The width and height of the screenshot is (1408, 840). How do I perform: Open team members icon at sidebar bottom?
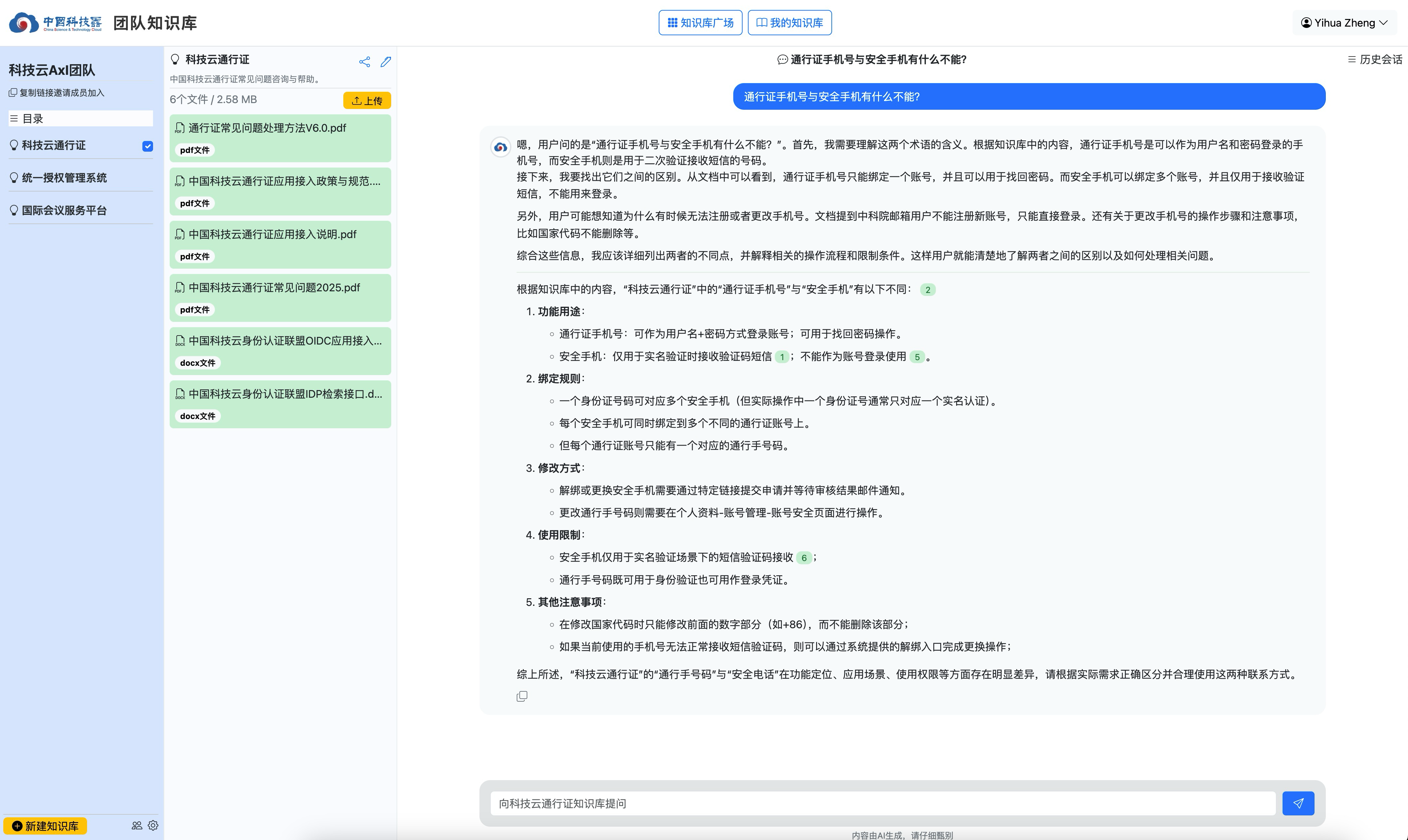[x=137, y=826]
